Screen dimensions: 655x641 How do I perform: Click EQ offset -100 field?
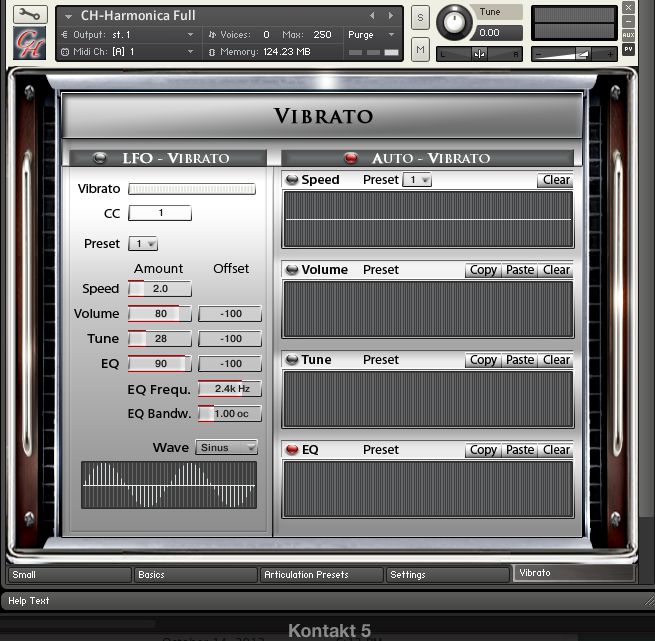pyautogui.click(x=230, y=364)
